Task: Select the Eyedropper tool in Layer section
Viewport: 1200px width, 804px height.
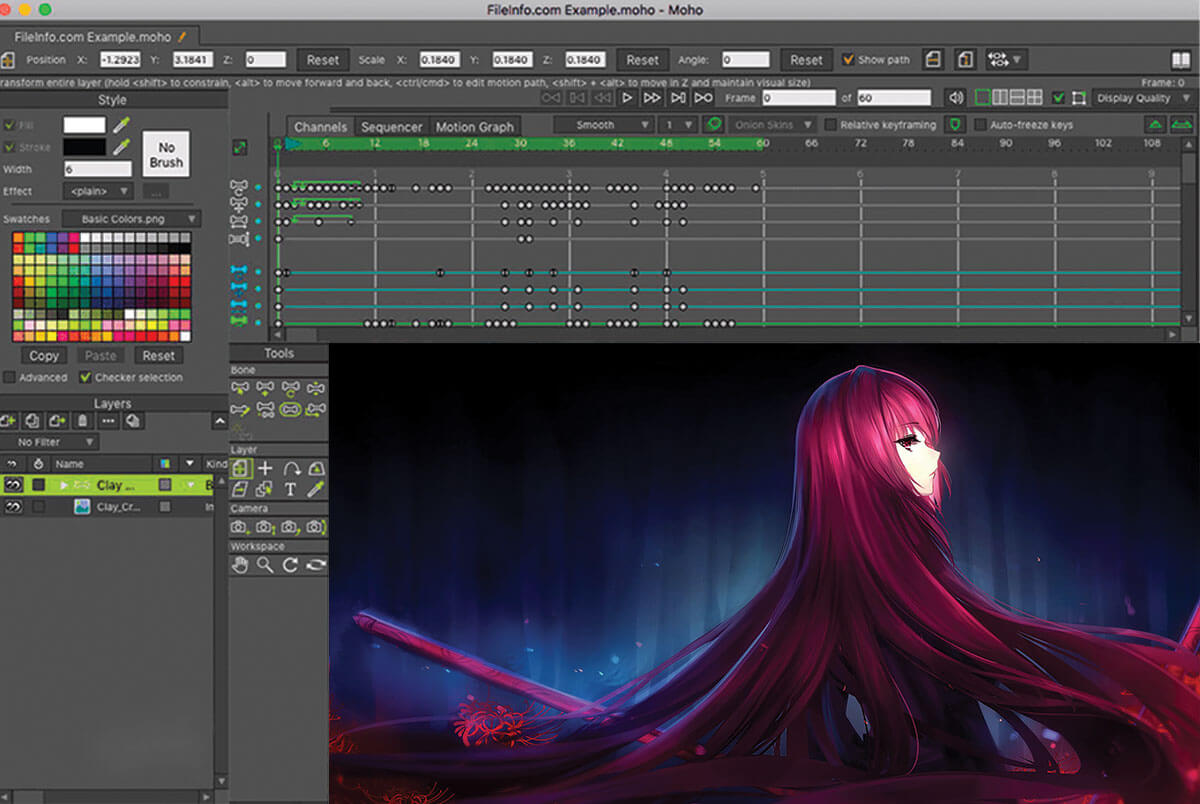Action: point(316,488)
